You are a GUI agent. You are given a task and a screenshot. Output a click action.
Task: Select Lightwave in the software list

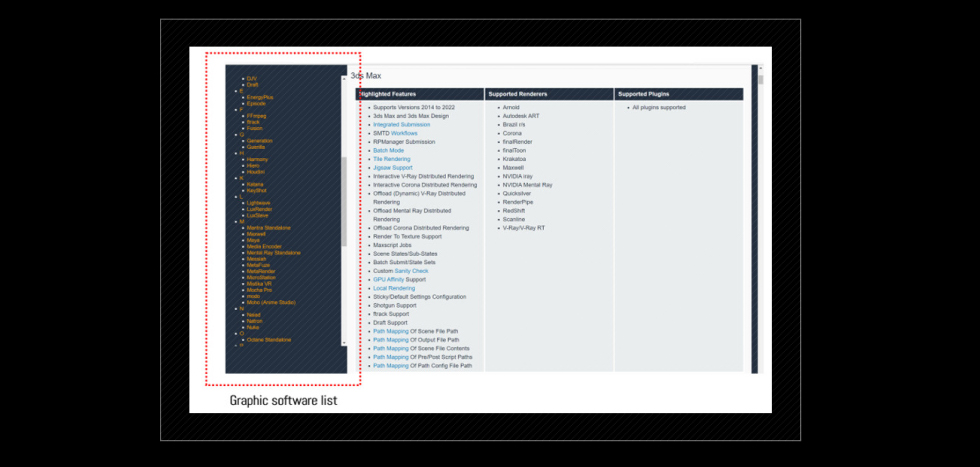[x=259, y=203]
